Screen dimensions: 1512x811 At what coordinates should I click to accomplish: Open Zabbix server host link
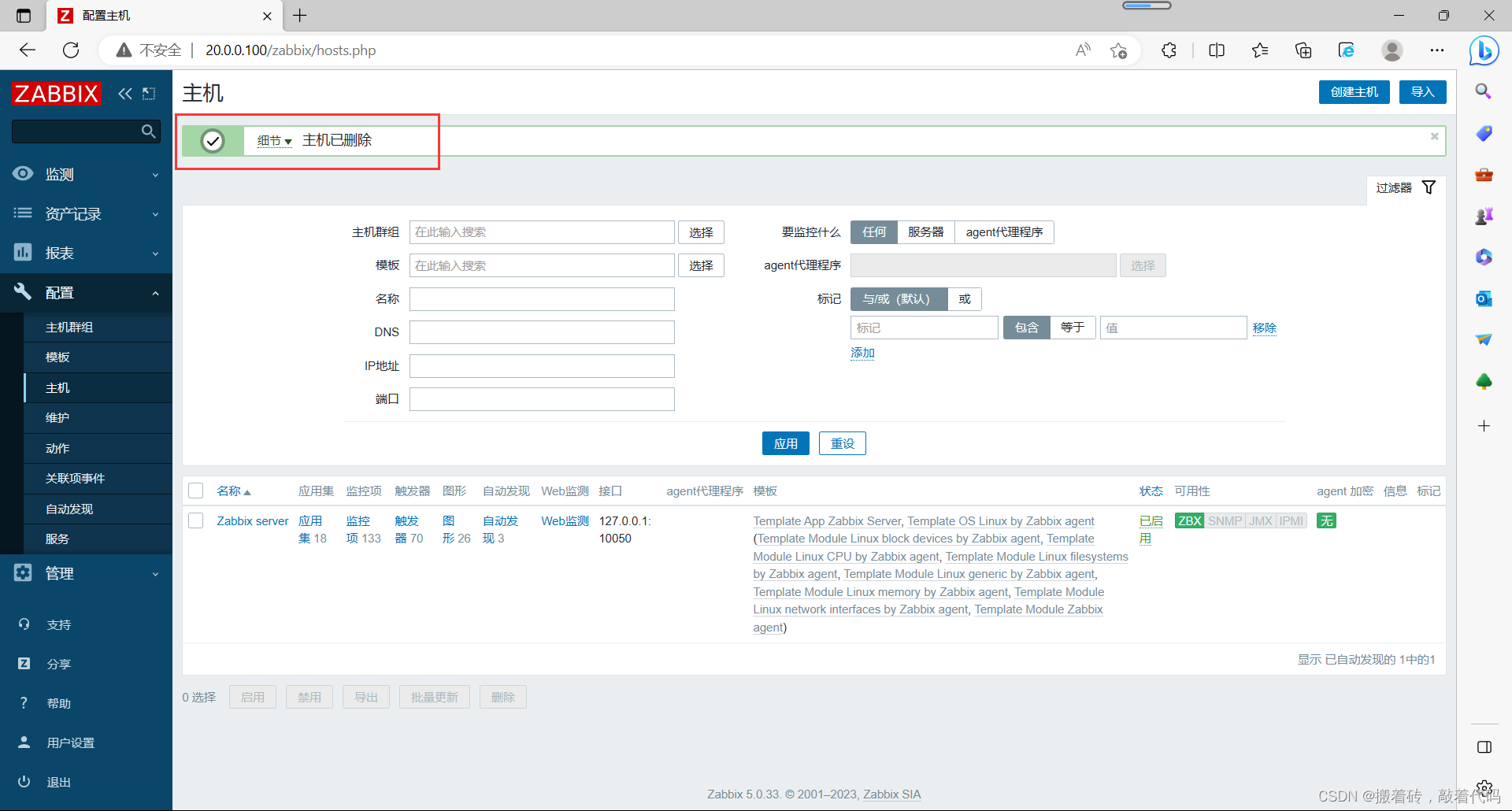point(253,520)
